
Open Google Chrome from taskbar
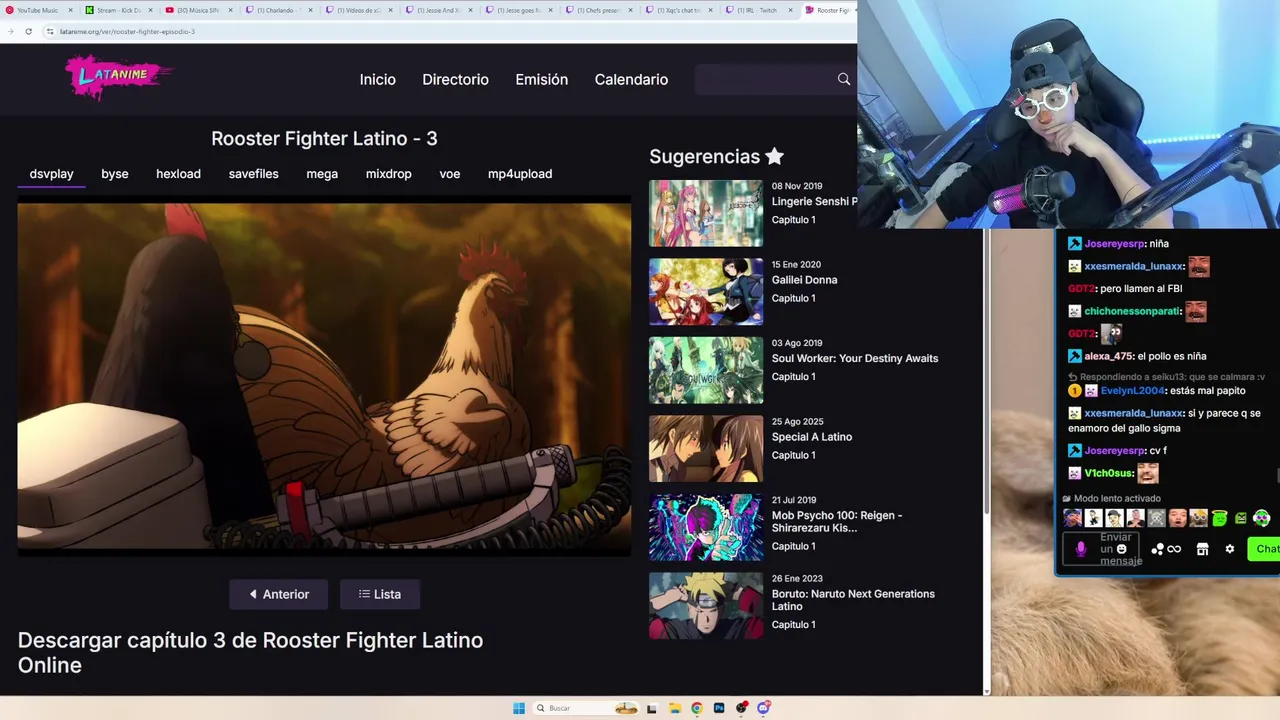pos(697,708)
